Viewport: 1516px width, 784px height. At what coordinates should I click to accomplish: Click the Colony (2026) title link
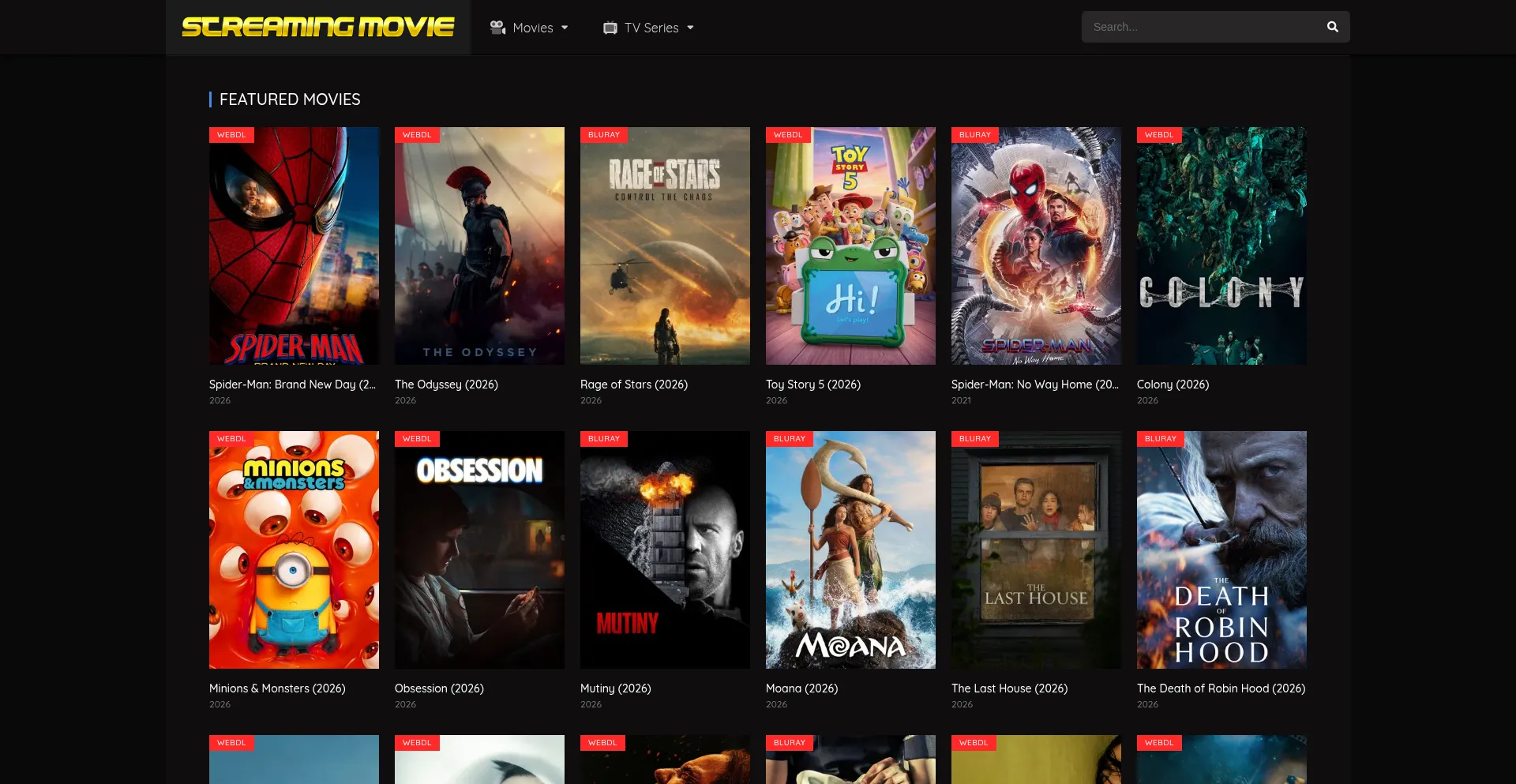click(x=1173, y=384)
